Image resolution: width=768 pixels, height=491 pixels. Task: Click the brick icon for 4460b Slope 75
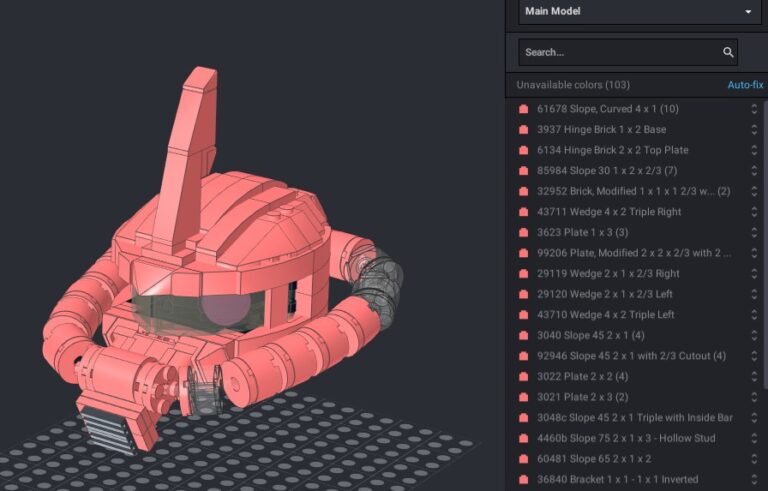(x=524, y=438)
